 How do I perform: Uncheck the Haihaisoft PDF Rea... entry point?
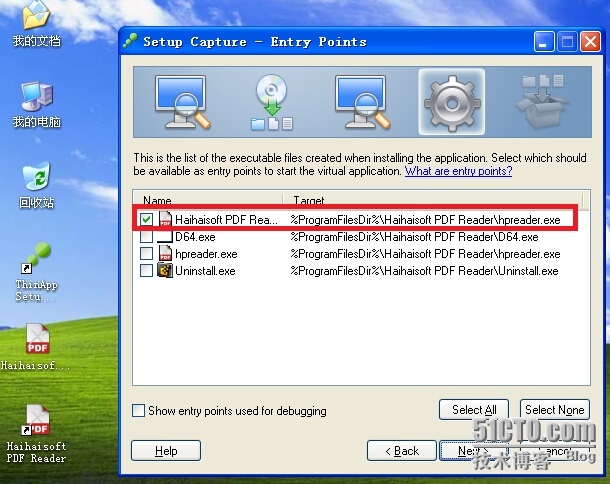pos(146,219)
